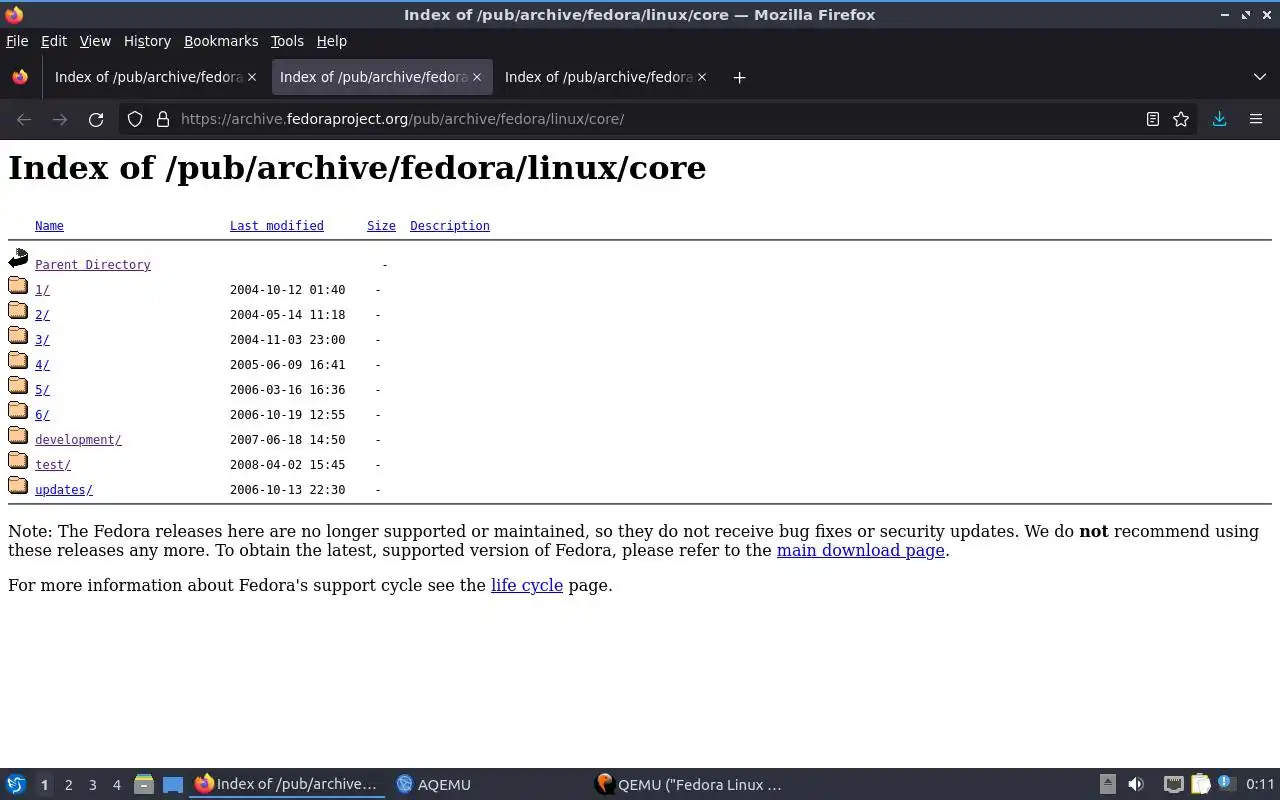
Task: Open the clipboard tray icon
Action: (1200, 785)
